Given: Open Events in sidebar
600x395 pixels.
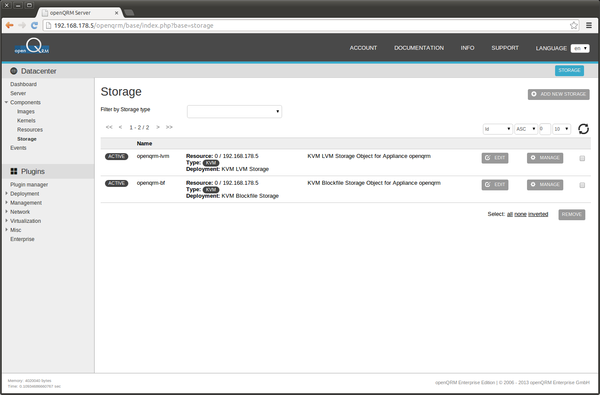Looking at the screenshot, I should tap(18, 148).
